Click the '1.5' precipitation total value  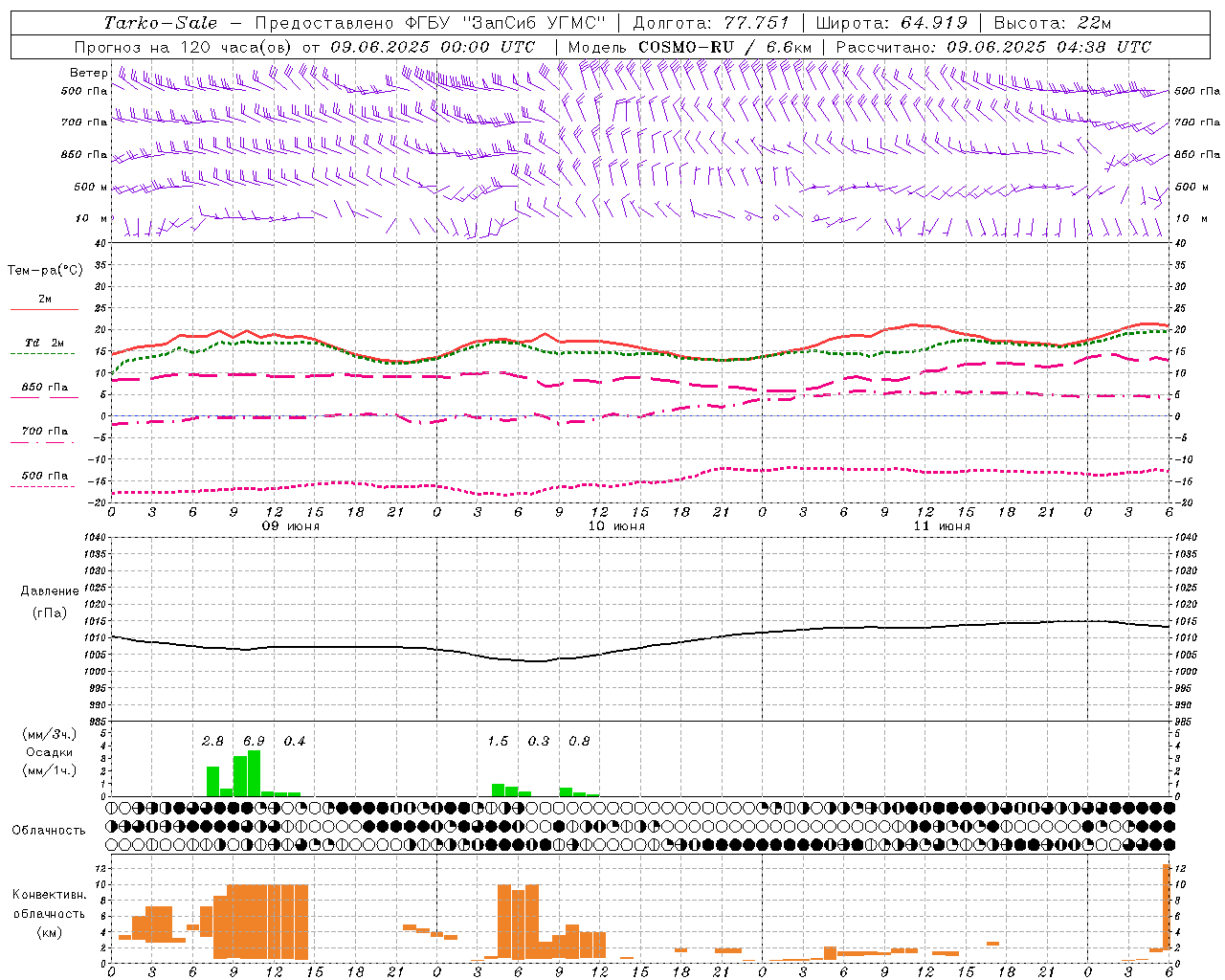pos(498,741)
